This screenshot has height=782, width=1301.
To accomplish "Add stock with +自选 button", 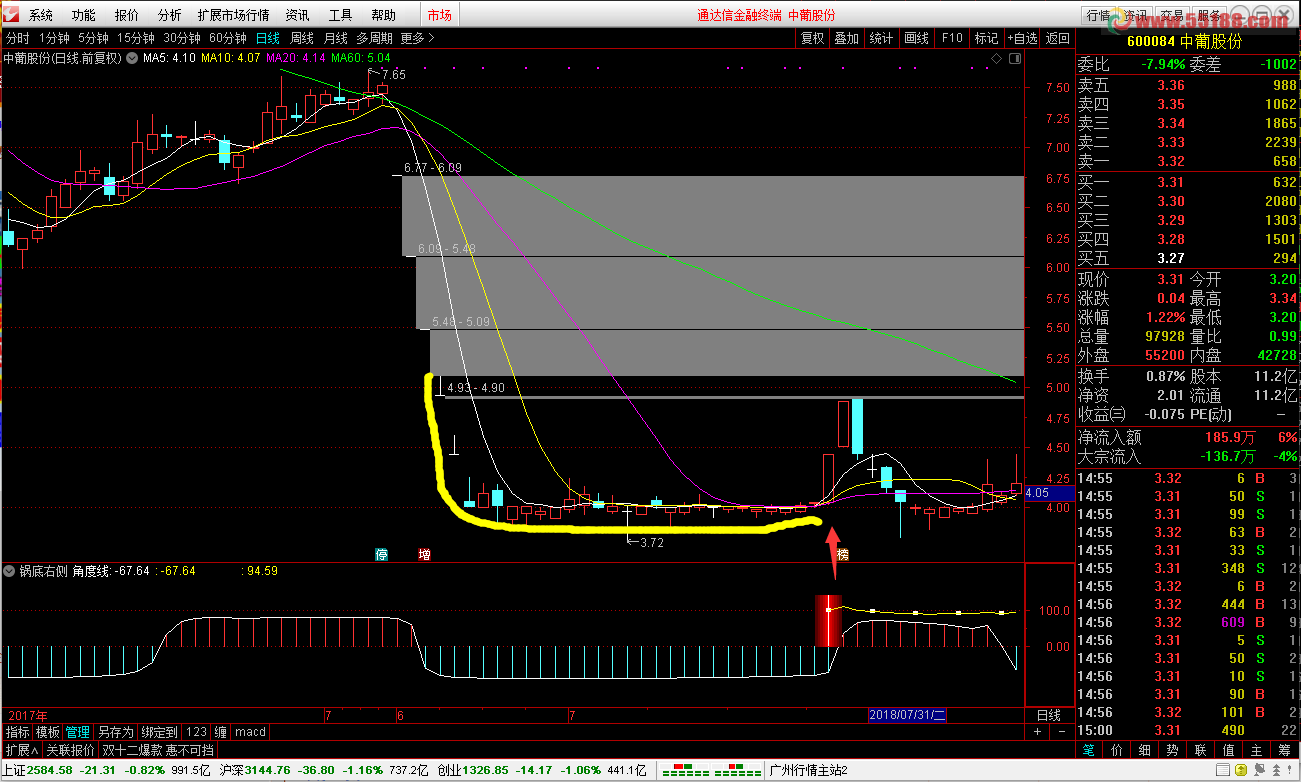I will point(1021,38).
